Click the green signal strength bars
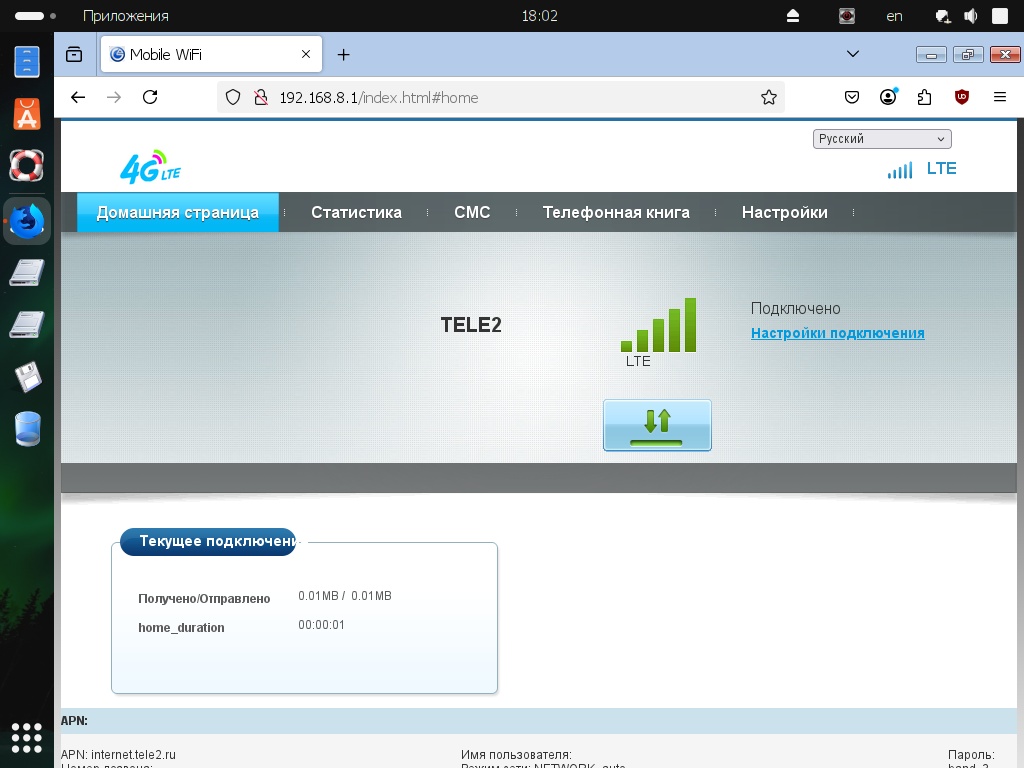This screenshot has height=768, width=1024. (658, 325)
